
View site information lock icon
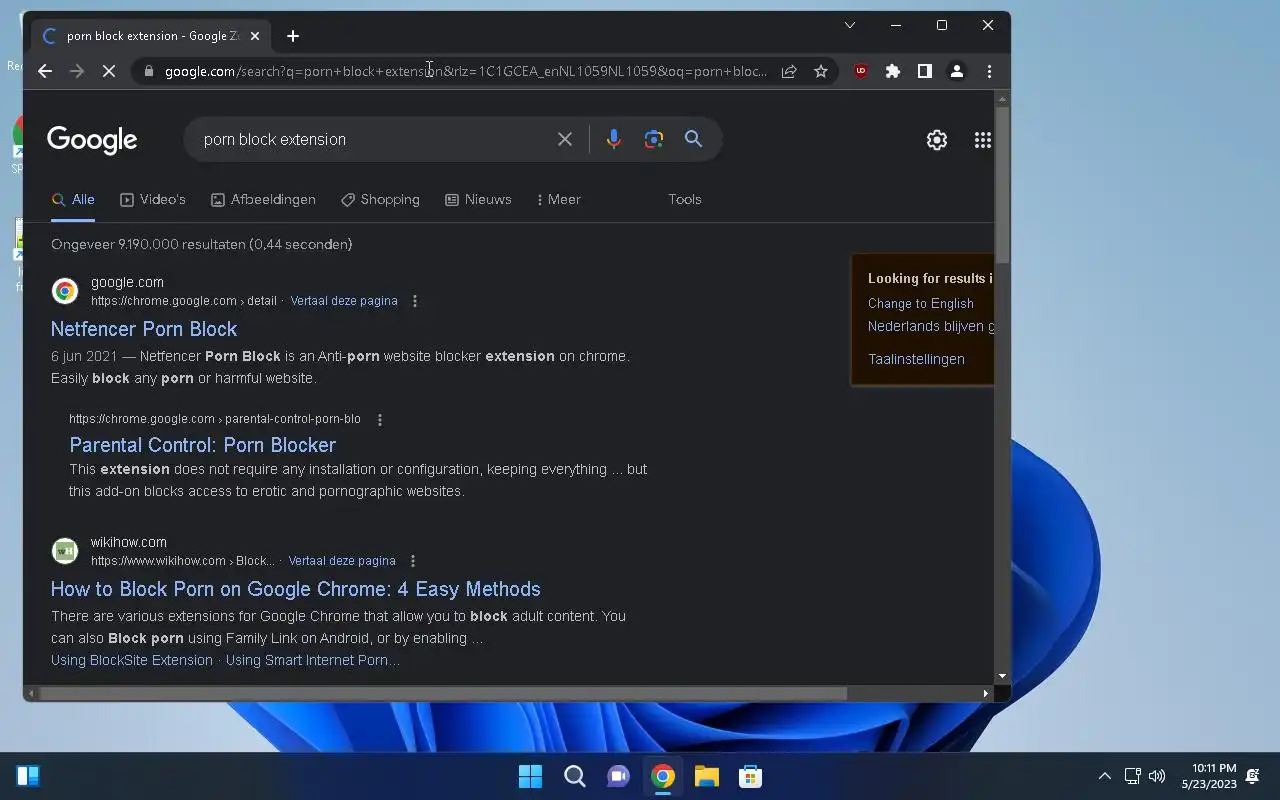point(149,71)
